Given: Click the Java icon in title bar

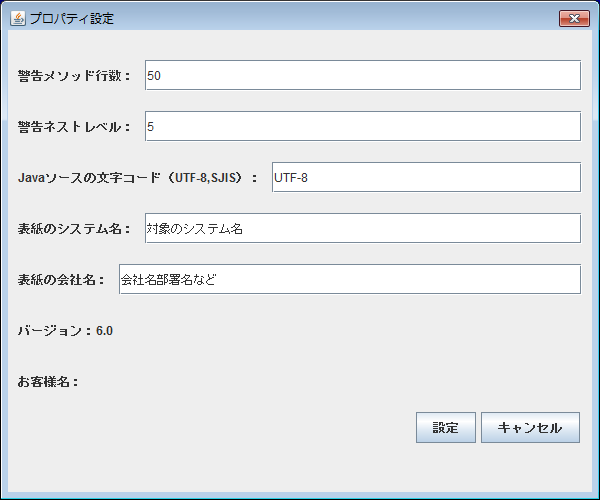Looking at the screenshot, I should [18, 18].
